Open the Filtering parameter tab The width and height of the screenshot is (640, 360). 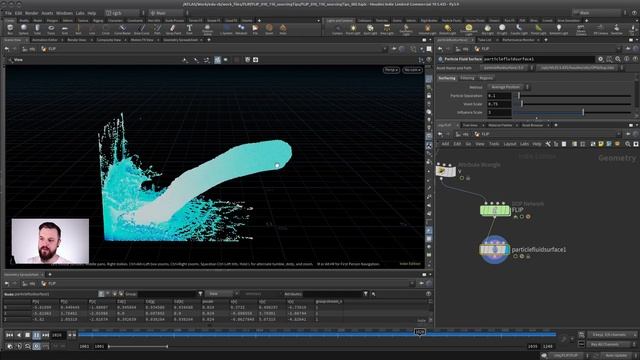click(x=467, y=78)
